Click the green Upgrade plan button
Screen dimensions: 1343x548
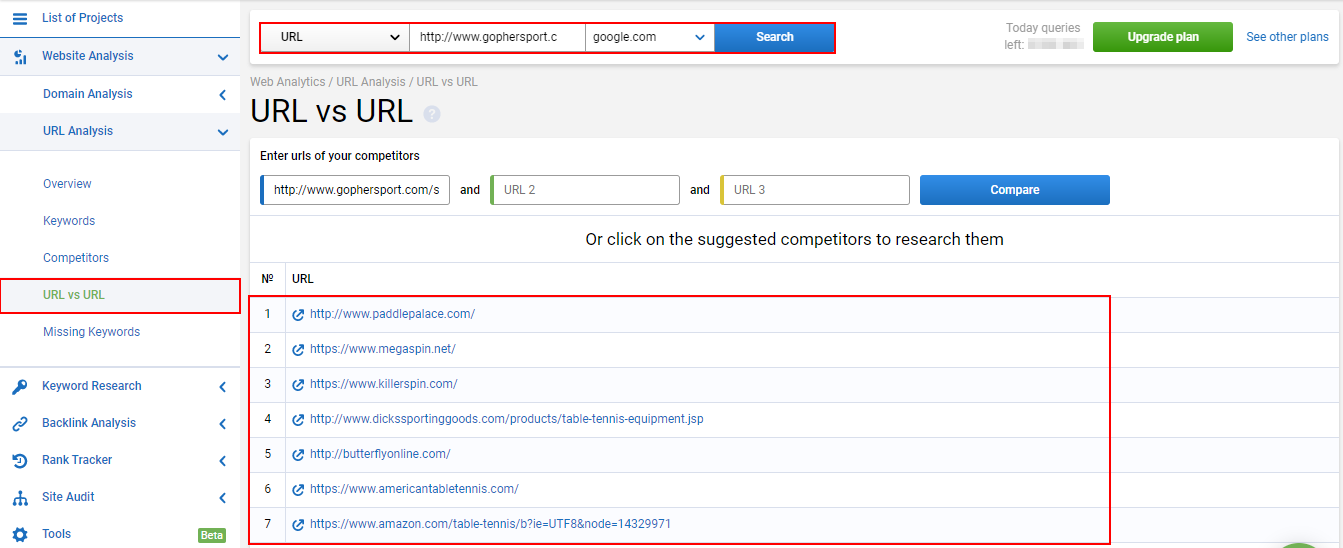click(1162, 37)
